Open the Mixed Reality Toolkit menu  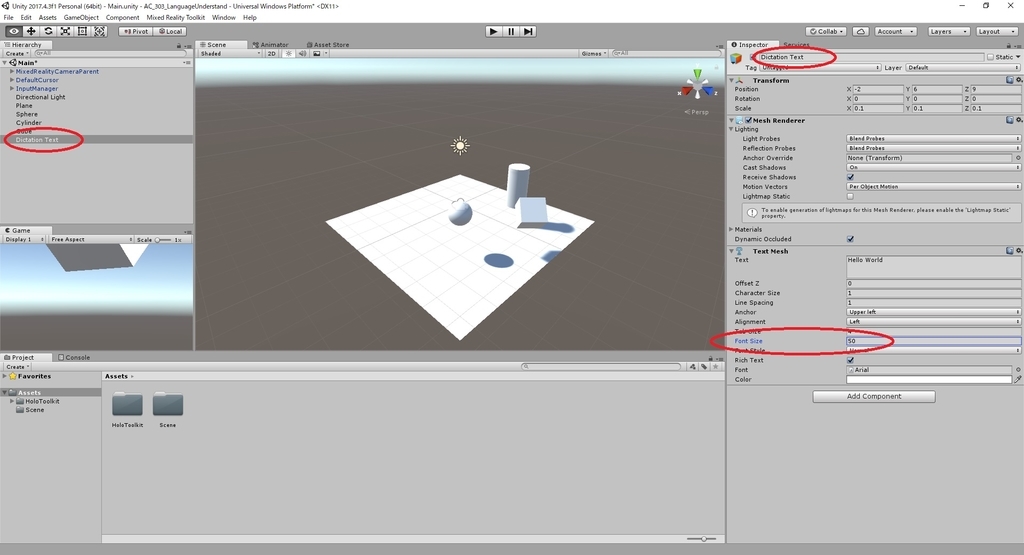point(176,18)
